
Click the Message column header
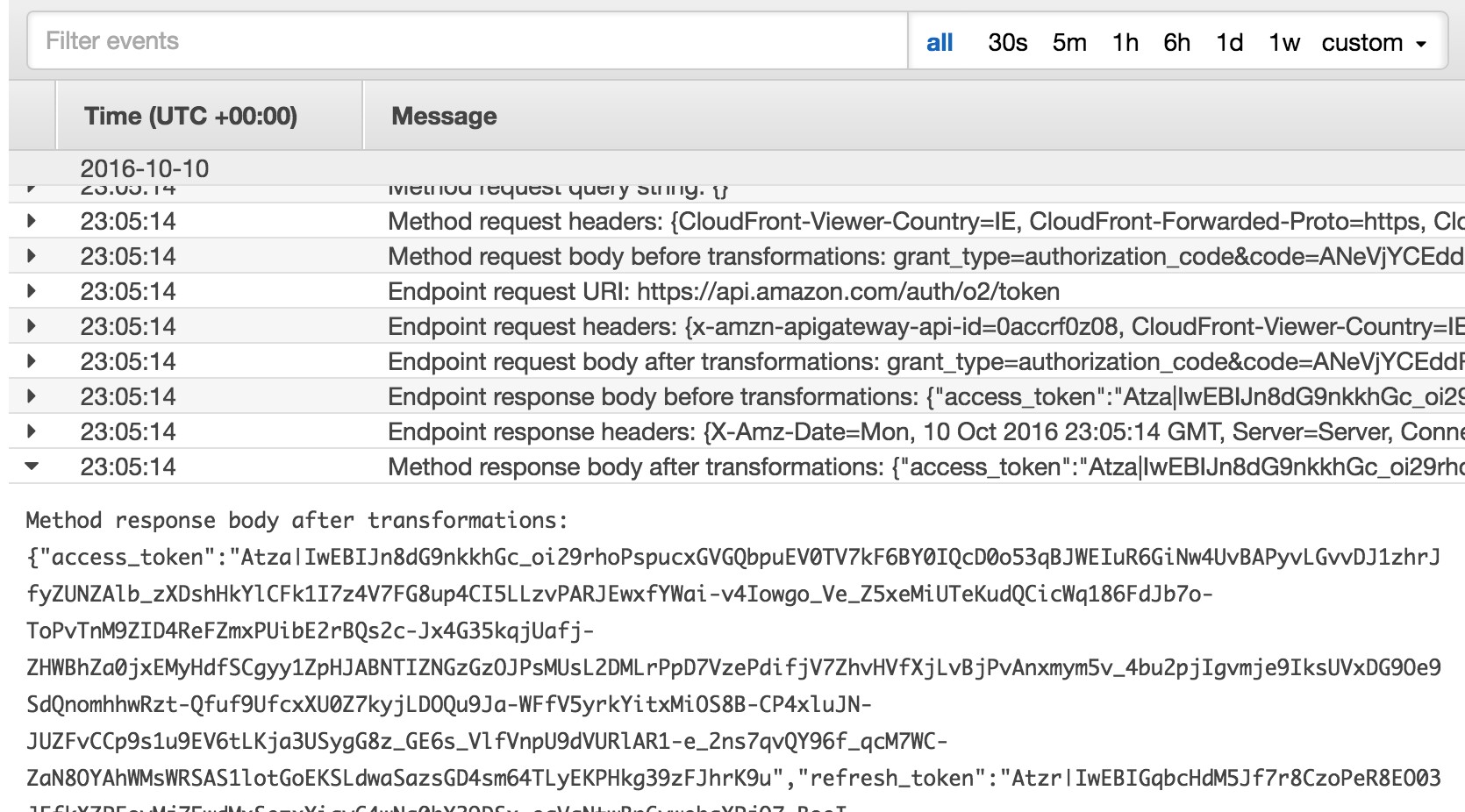click(x=444, y=116)
